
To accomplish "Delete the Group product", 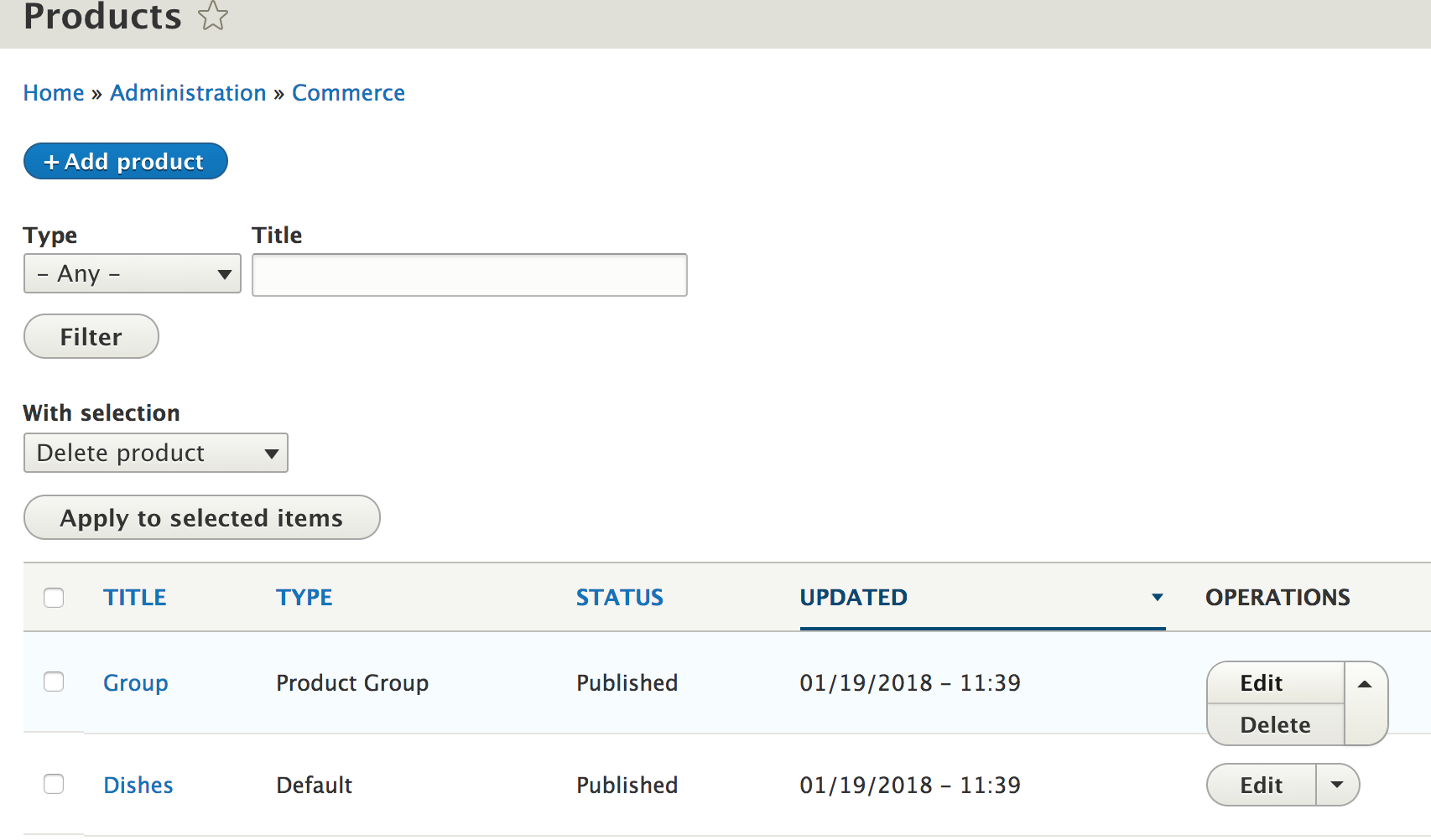I will (x=1273, y=724).
